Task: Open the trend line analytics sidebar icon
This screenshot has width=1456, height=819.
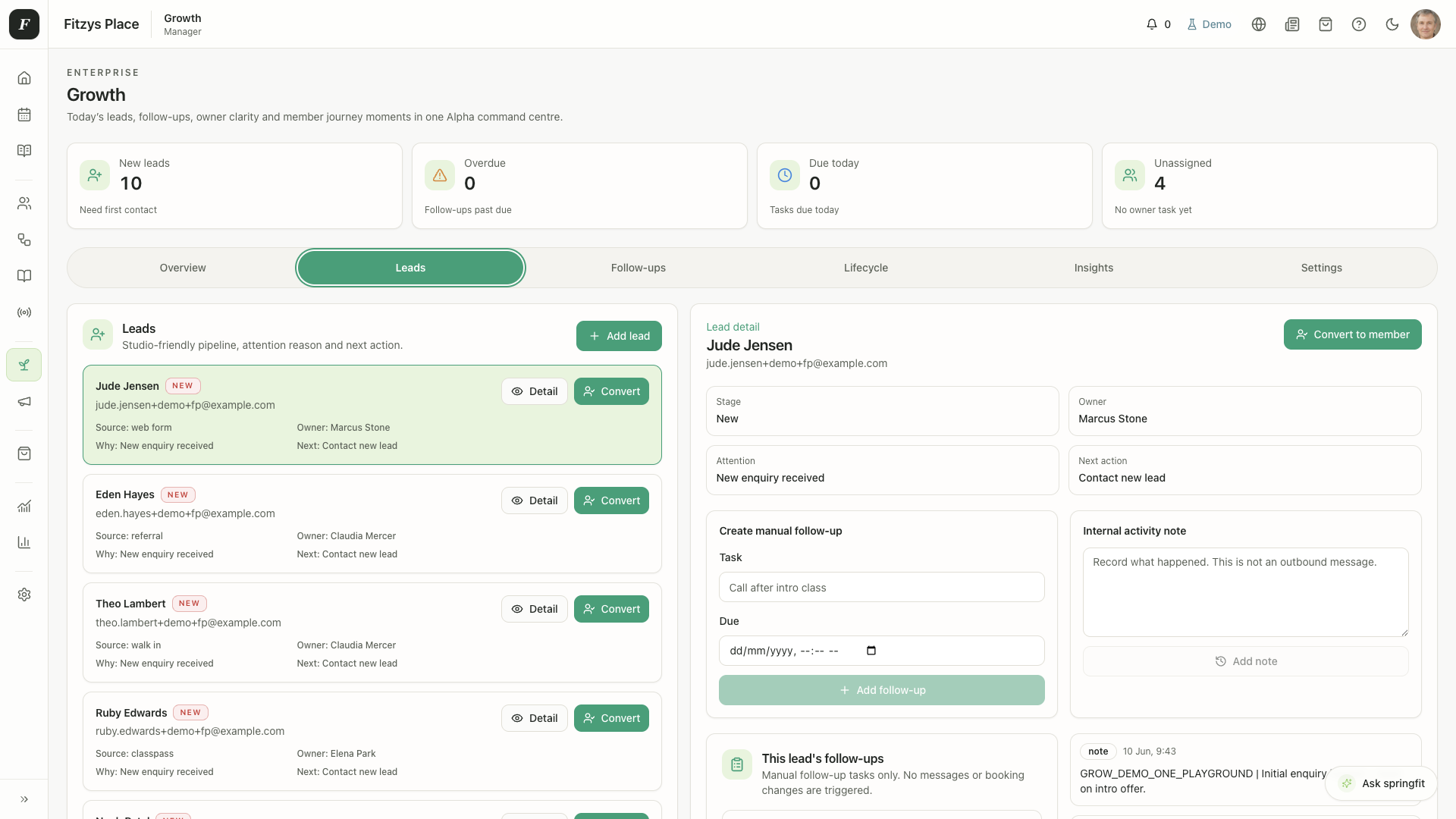Action: click(24, 506)
